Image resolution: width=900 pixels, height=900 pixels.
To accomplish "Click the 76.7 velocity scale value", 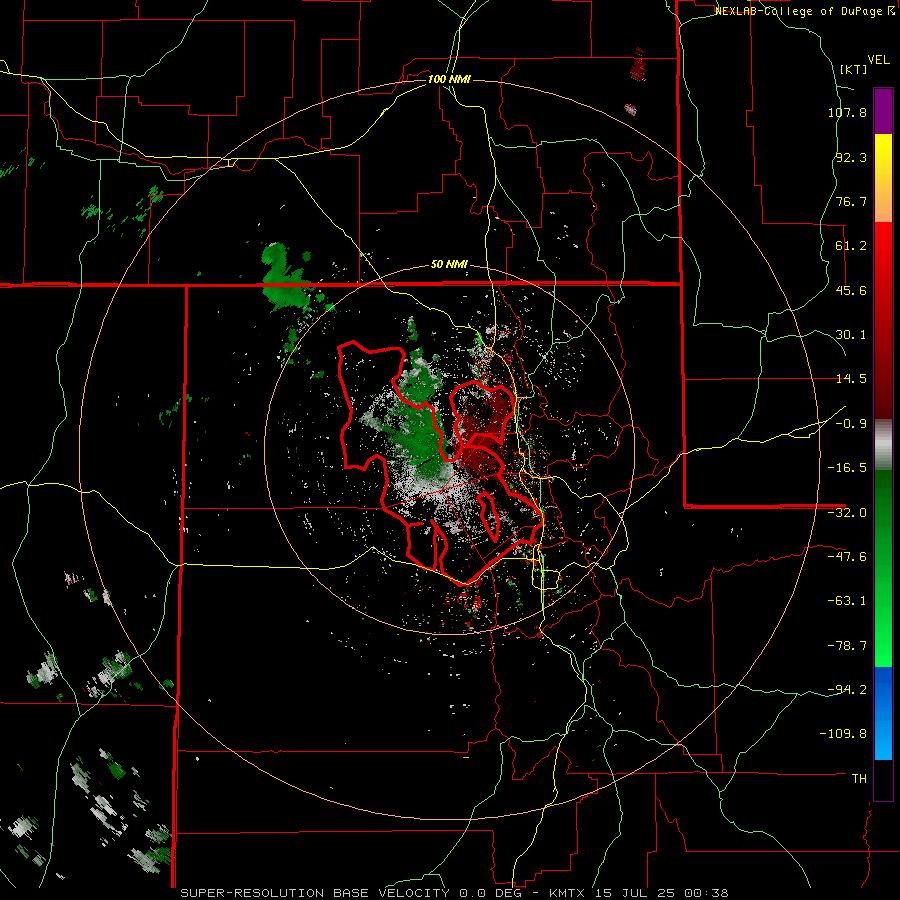I will coord(851,201).
